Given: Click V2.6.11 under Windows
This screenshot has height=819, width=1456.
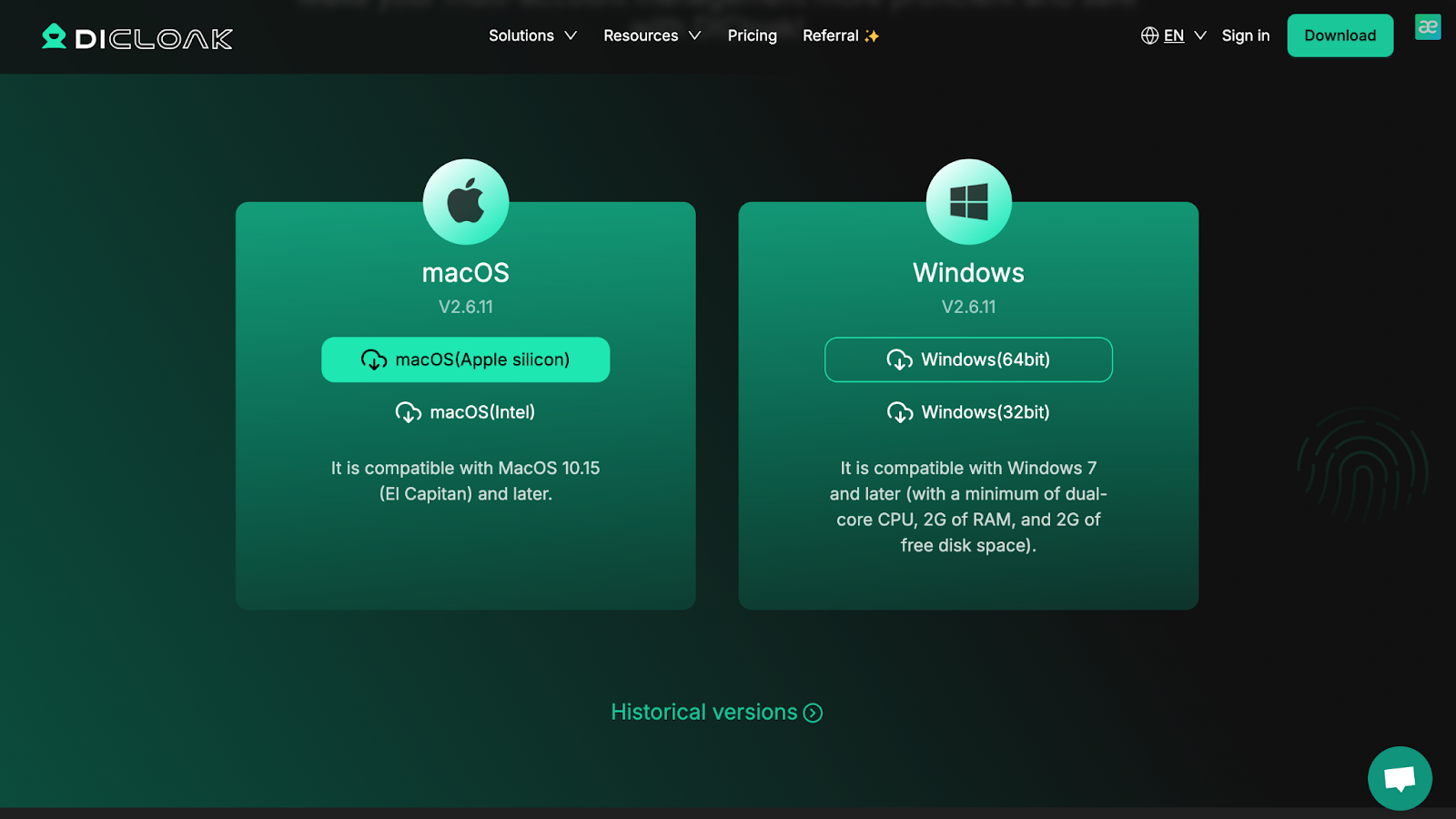Looking at the screenshot, I should pos(968,307).
